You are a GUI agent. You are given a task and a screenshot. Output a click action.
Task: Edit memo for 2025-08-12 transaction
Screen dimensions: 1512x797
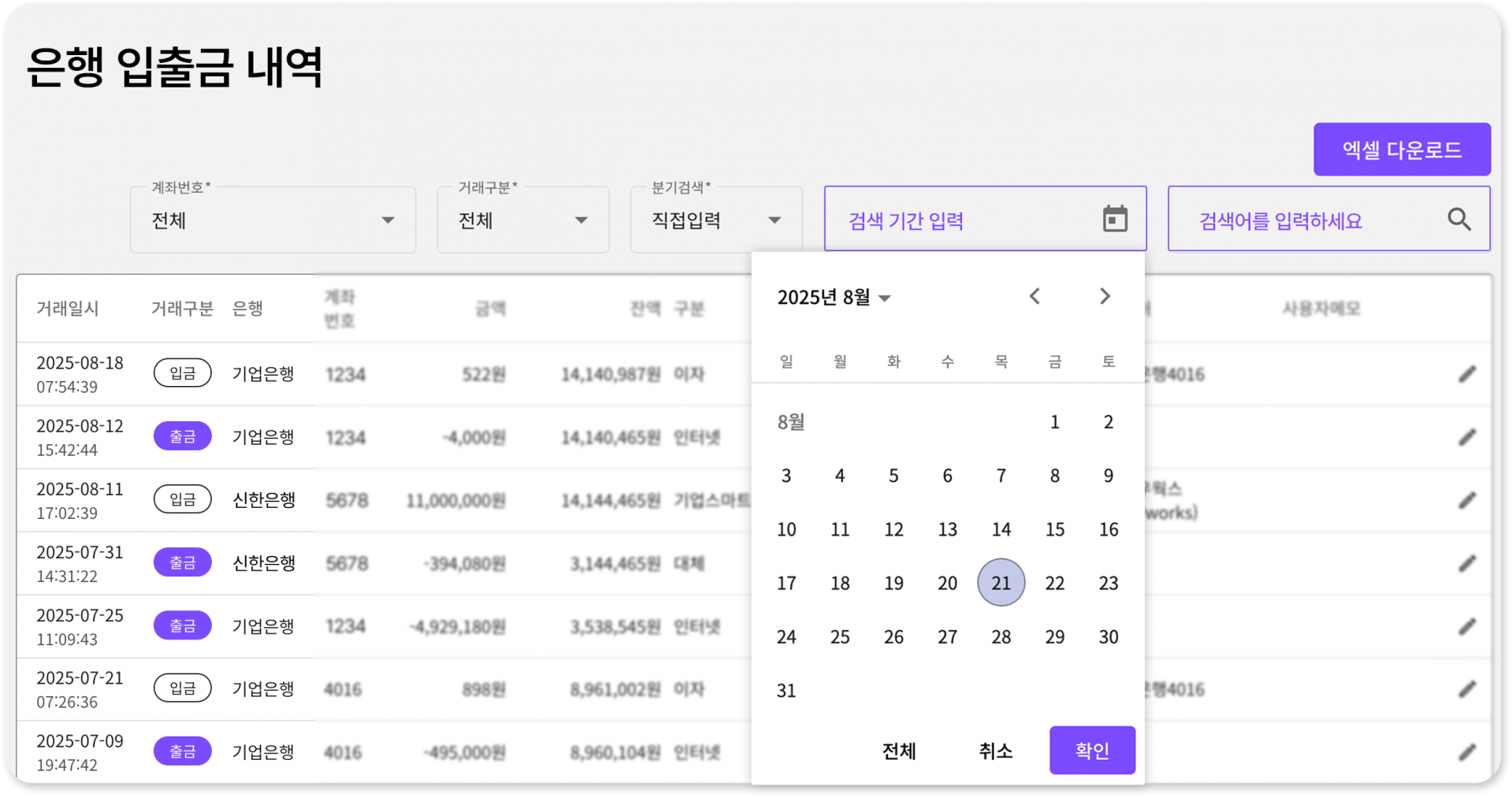[x=1466, y=437]
